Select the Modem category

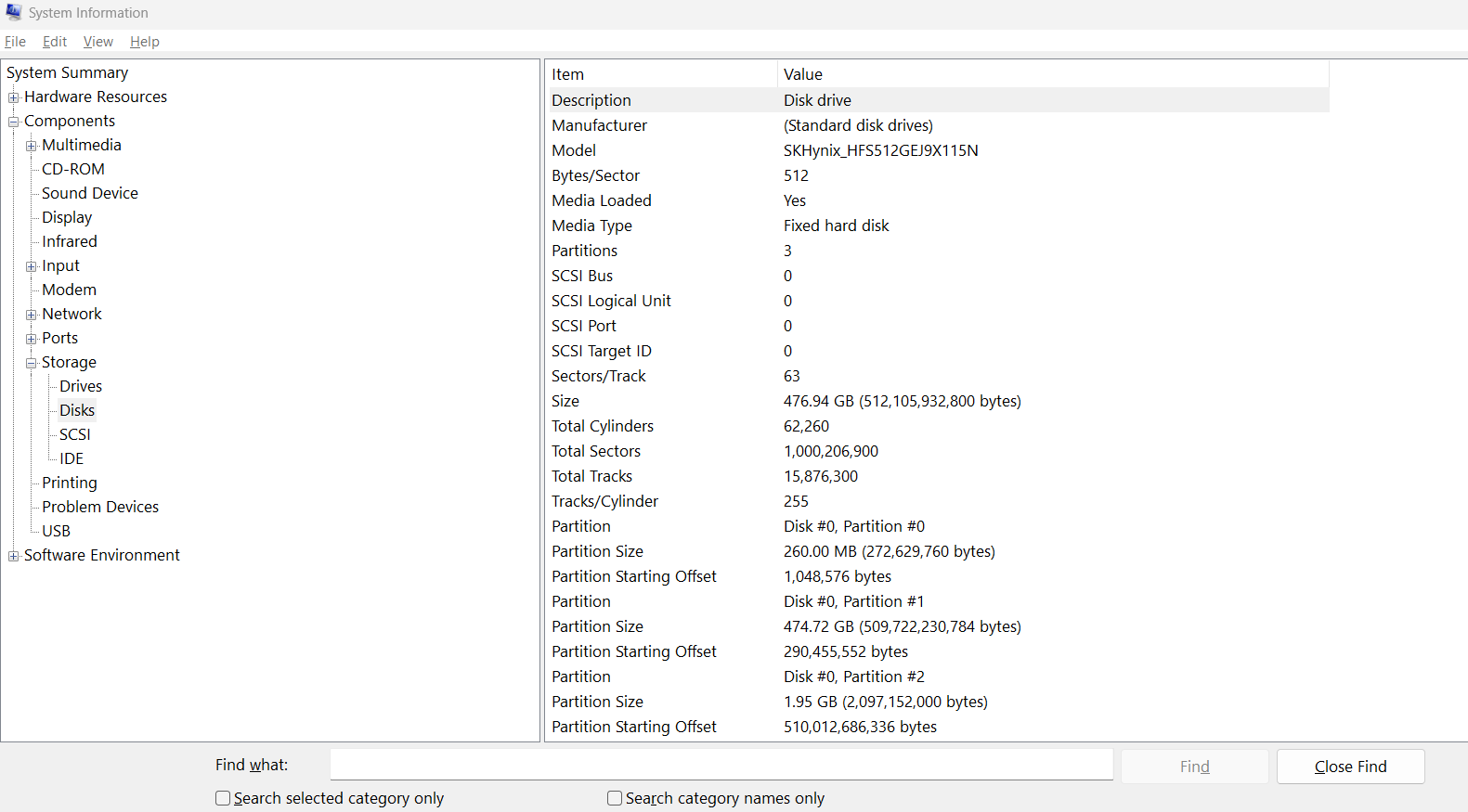(x=69, y=290)
